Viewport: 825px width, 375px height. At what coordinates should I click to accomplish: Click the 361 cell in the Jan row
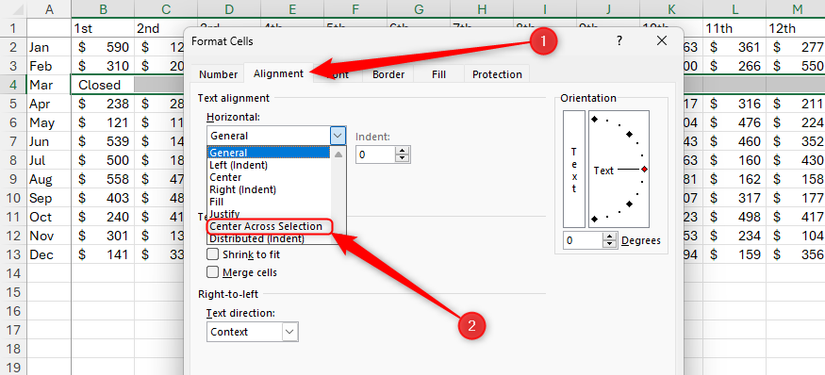pyautogui.click(x=735, y=47)
